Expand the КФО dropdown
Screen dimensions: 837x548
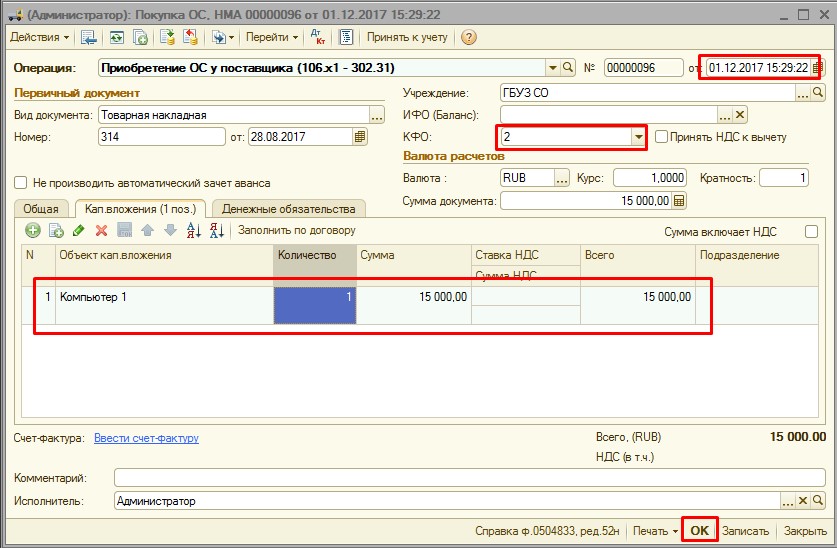(x=638, y=137)
